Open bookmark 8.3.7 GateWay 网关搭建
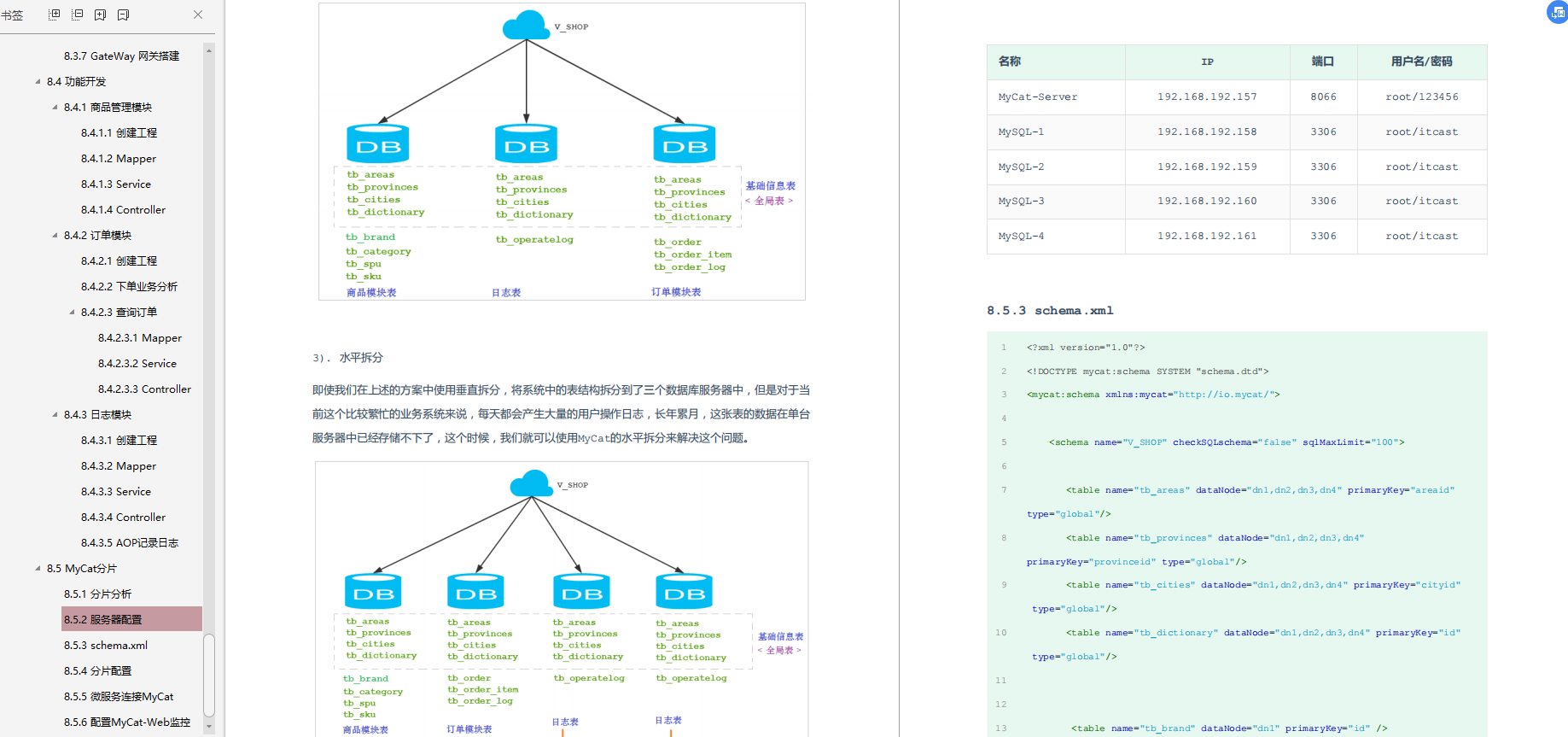This screenshot has width=1568, height=737. [121, 56]
